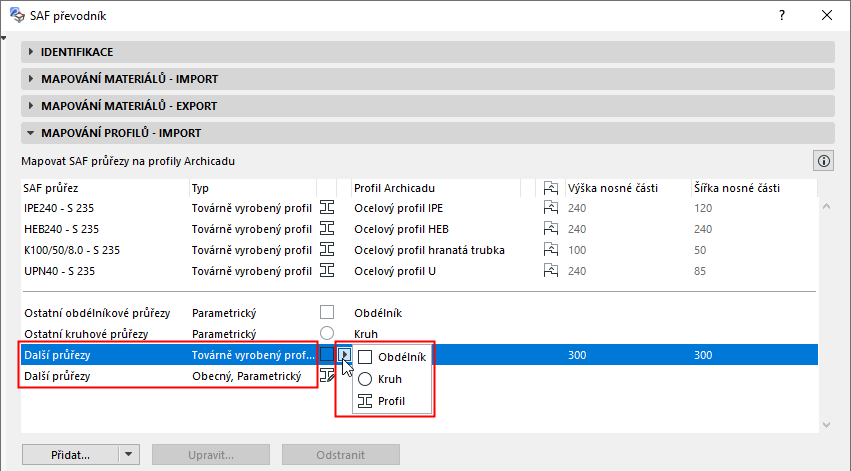Click the circle icon in the Ostatní kruhové průřezy row
The height and width of the screenshot is (471, 851).
pyautogui.click(x=327, y=334)
